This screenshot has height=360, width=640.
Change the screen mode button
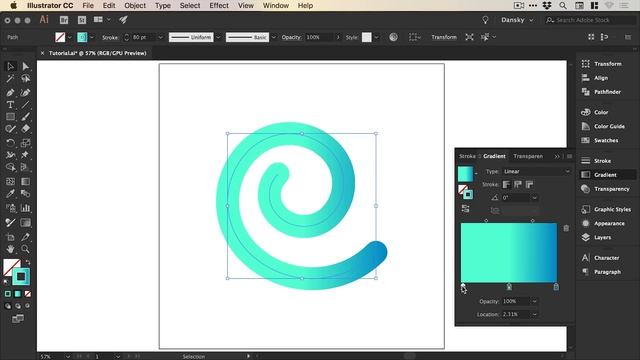click(x=18, y=319)
